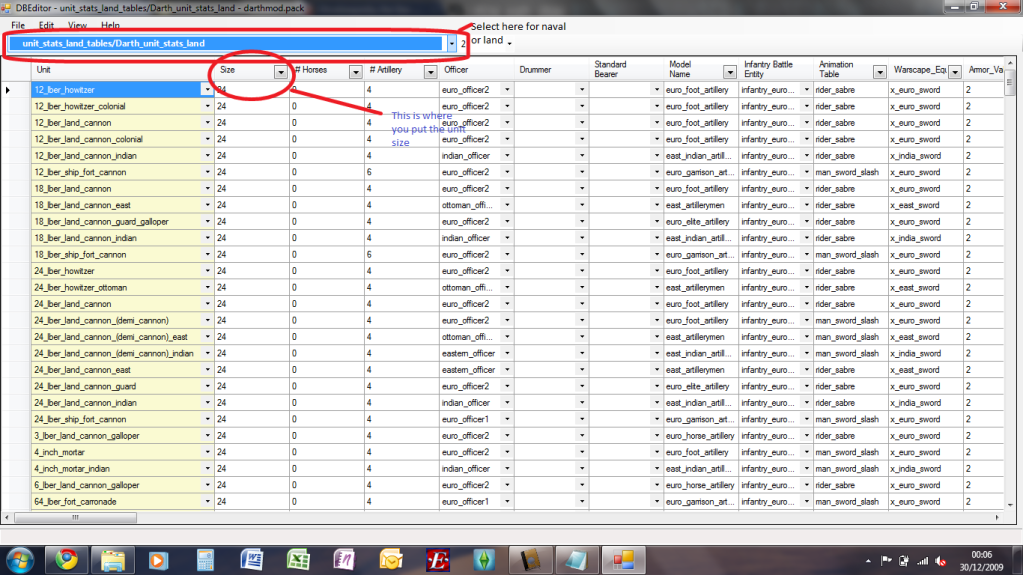Open Windows Media Player taskbar icon

click(159, 557)
